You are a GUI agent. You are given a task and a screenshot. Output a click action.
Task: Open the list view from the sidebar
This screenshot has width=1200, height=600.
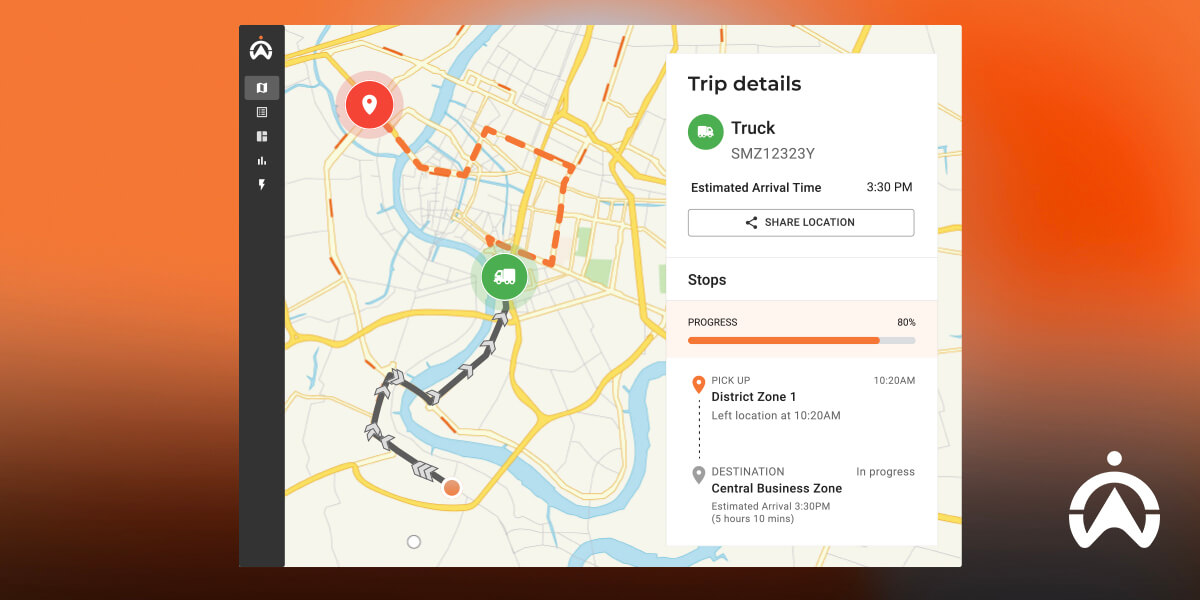point(261,112)
